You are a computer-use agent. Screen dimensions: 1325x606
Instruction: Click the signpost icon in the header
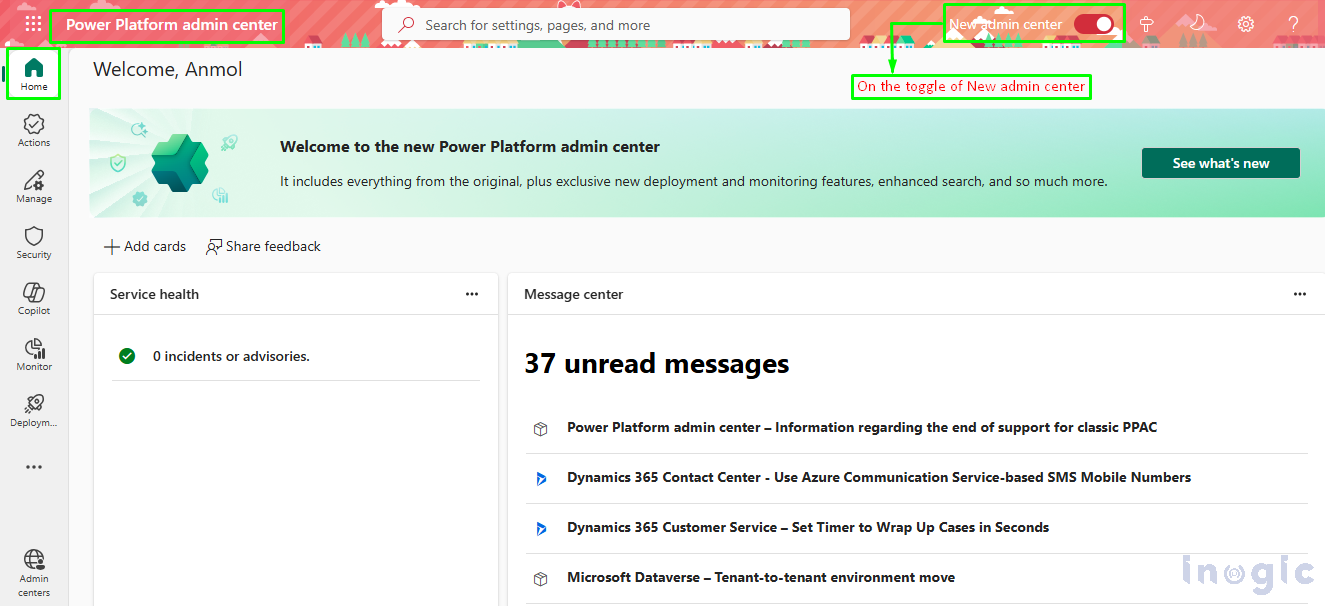[x=1147, y=25]
